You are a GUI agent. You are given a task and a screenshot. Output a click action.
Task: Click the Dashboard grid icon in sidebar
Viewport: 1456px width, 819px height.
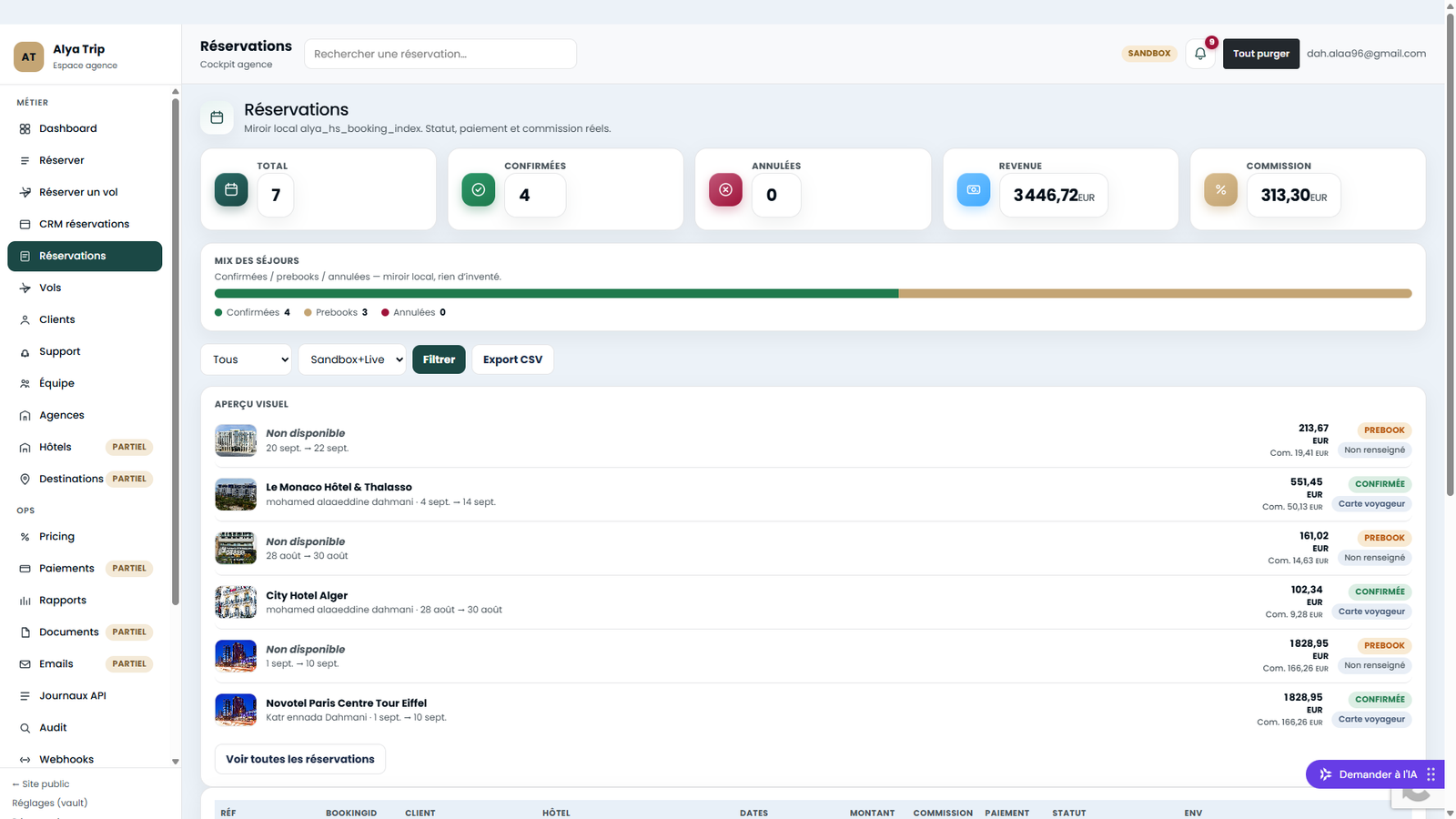(x=25, y=128)
